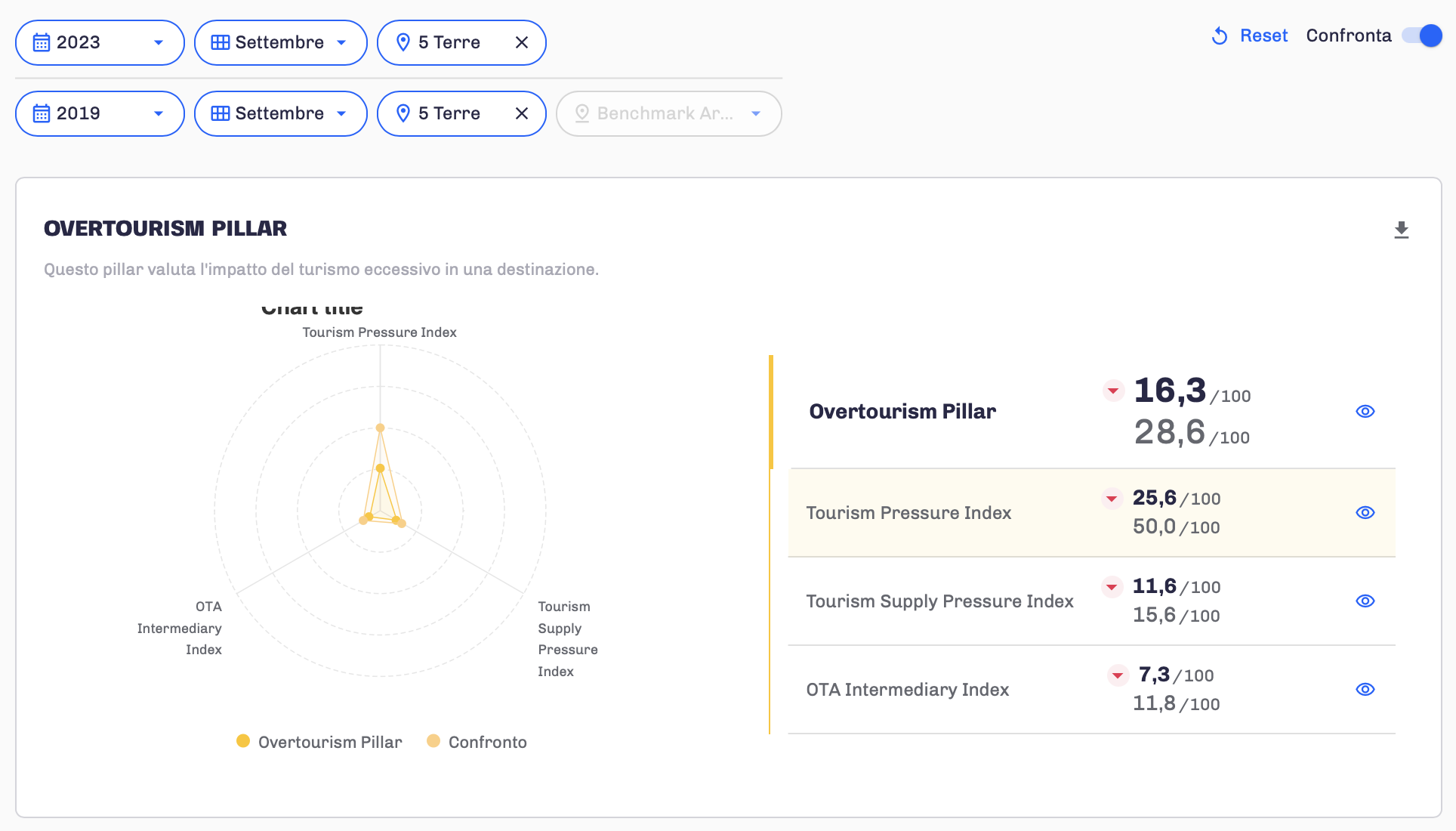Toggle OTA Intermediary Index visibility eye
This screenshot has height=831, width=1456.
(1365, 689)
